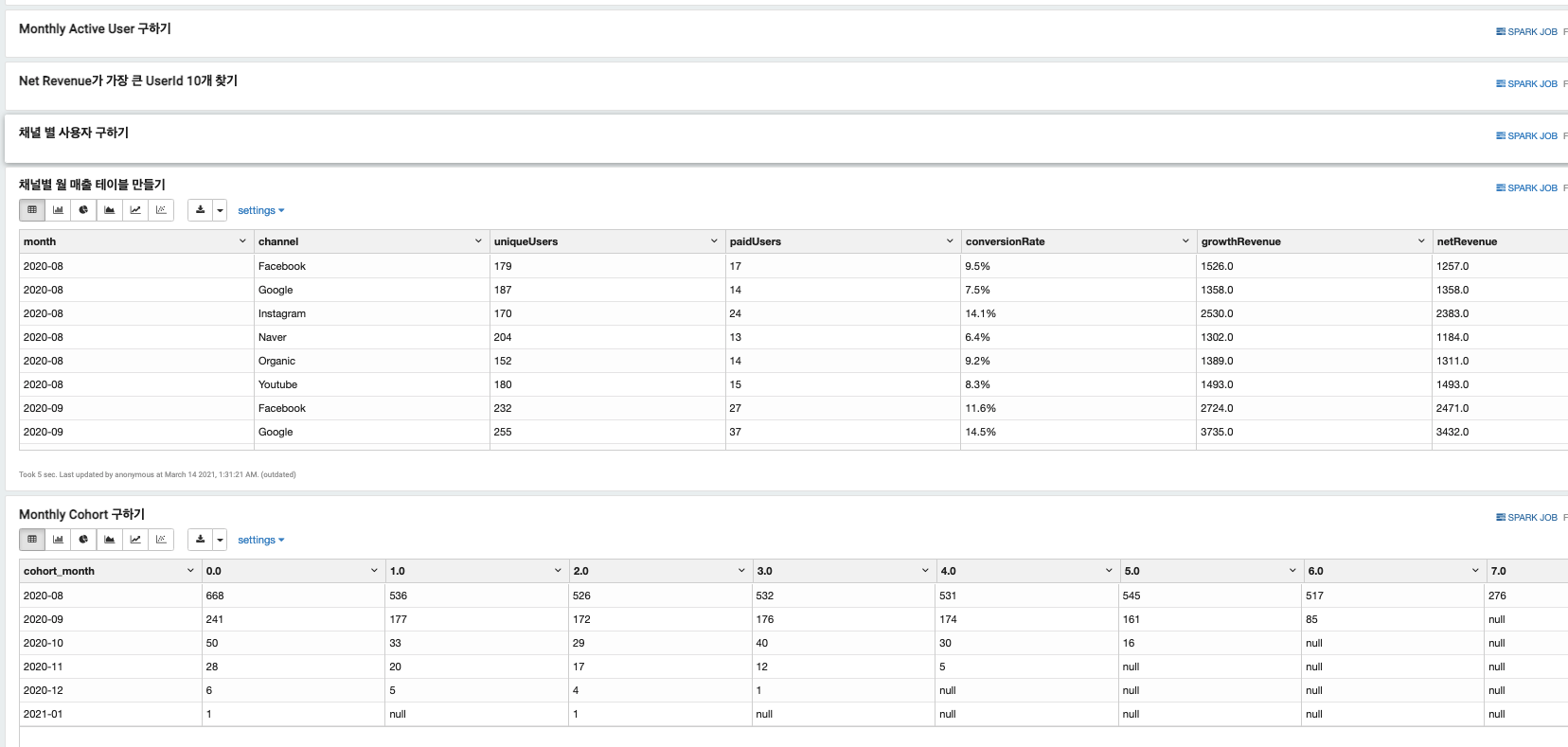Switch Monthly Cohort result to bar chart
The height and width of the screenshot is (747, 1568).
[x=58, y=540]
